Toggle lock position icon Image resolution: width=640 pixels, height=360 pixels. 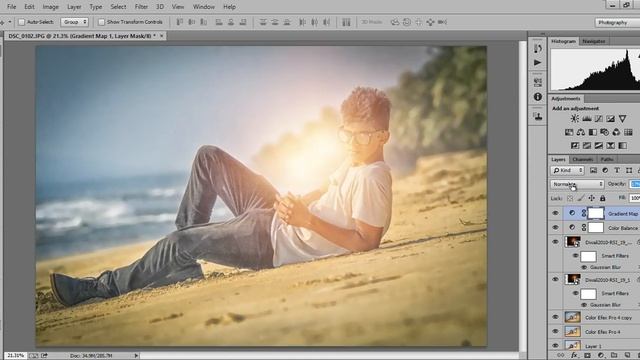click(591, 198)
